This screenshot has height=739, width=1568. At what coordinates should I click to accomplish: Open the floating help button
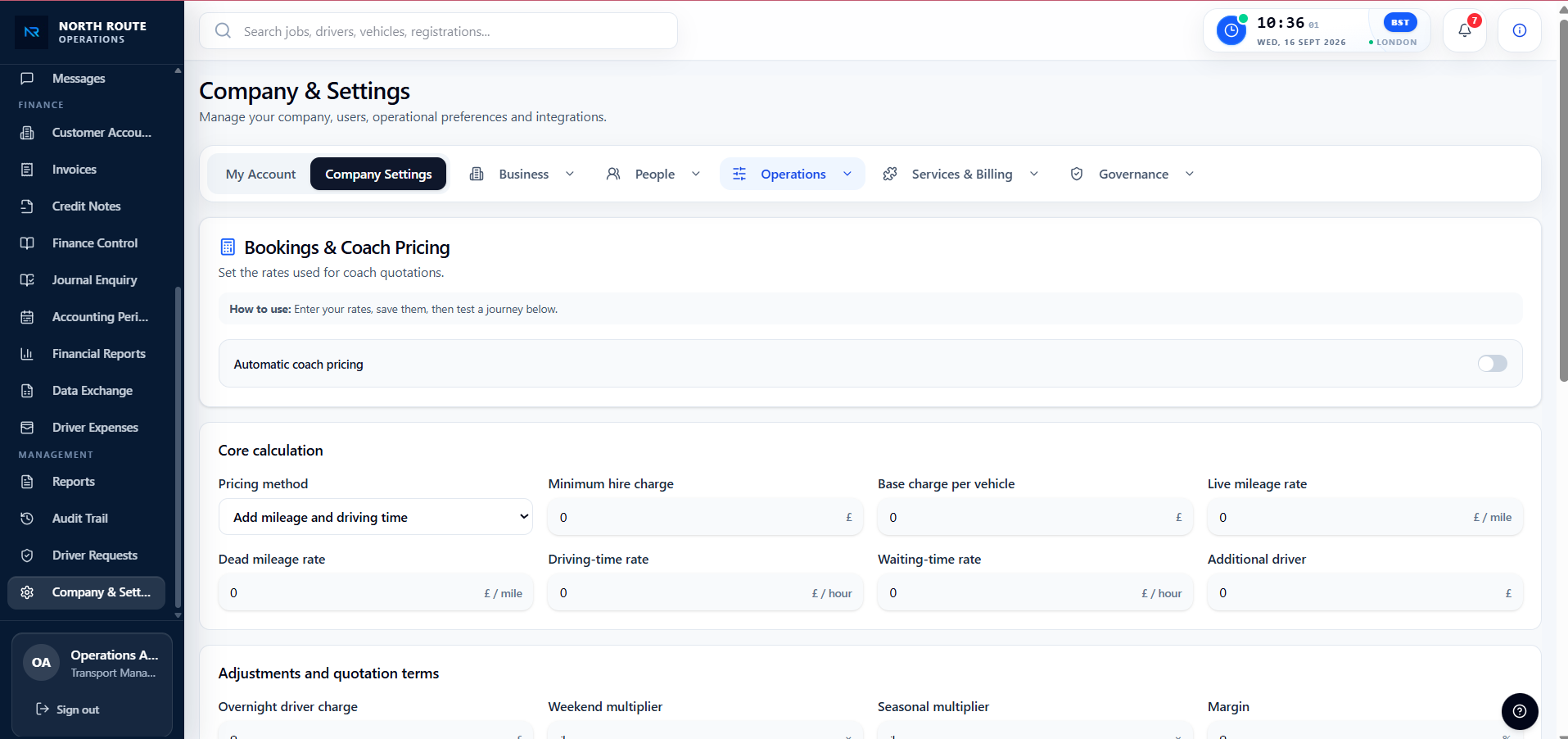[1520, 711]
